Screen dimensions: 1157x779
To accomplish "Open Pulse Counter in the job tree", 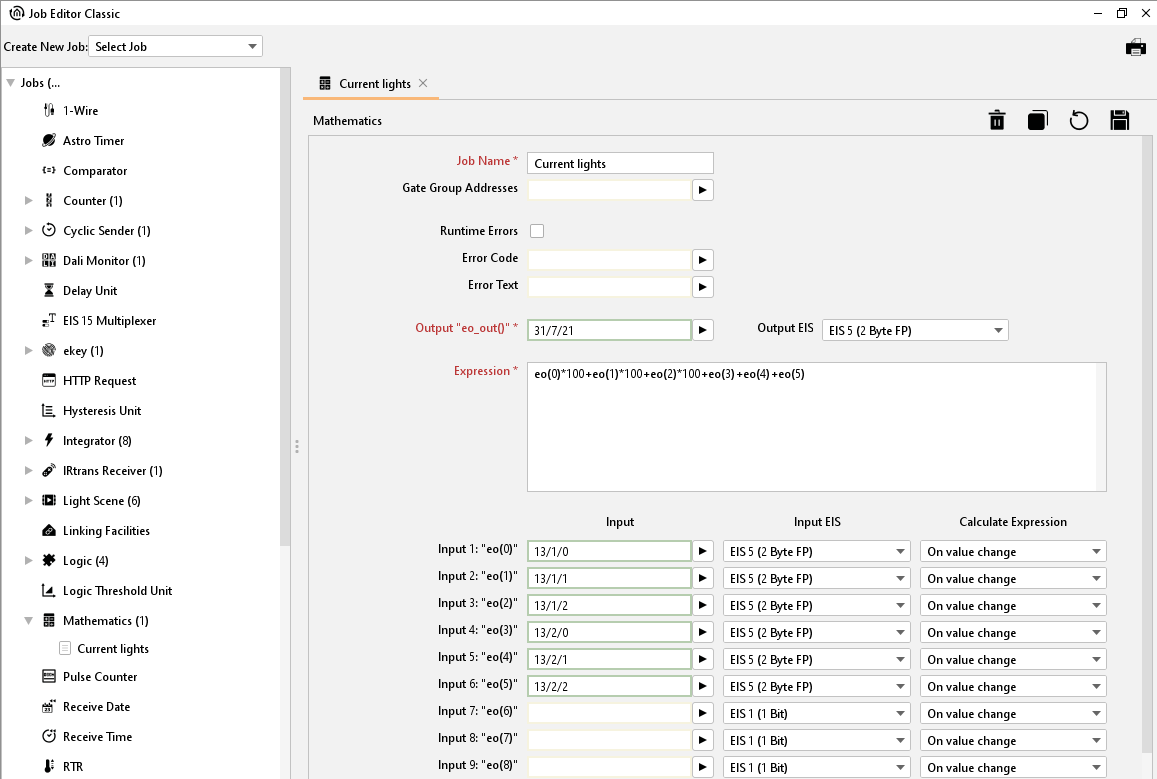I will pyautogui.click(x=100, y=677).
